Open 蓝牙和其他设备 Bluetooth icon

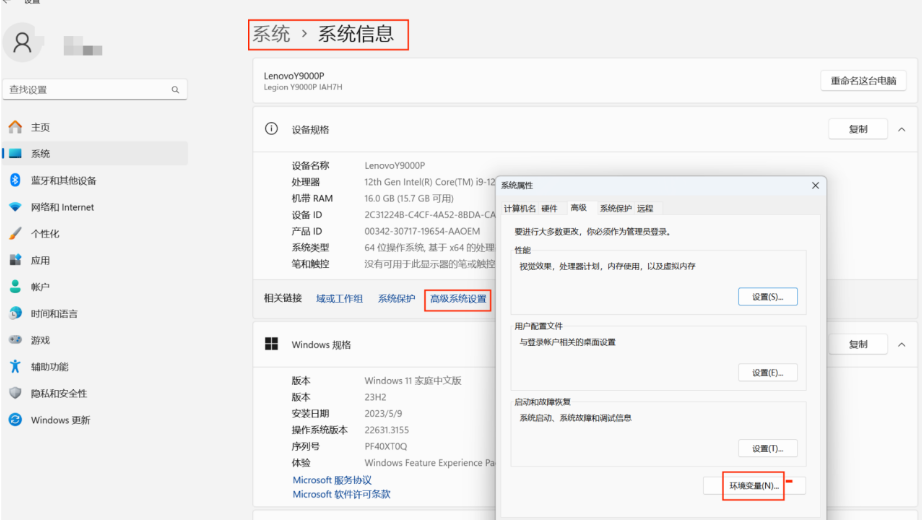(x=15, y=180)
